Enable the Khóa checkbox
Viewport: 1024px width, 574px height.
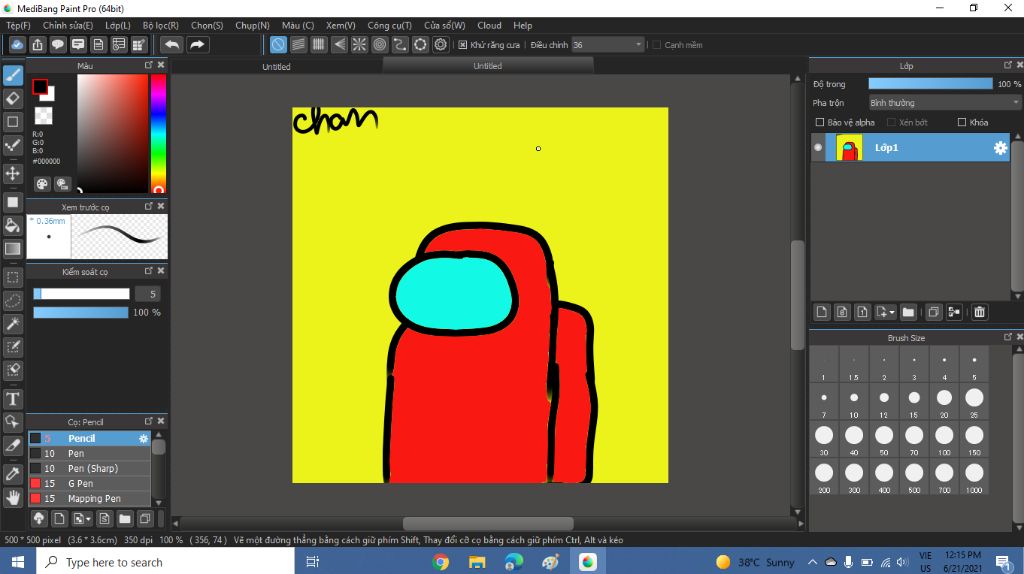click(961, 122)
